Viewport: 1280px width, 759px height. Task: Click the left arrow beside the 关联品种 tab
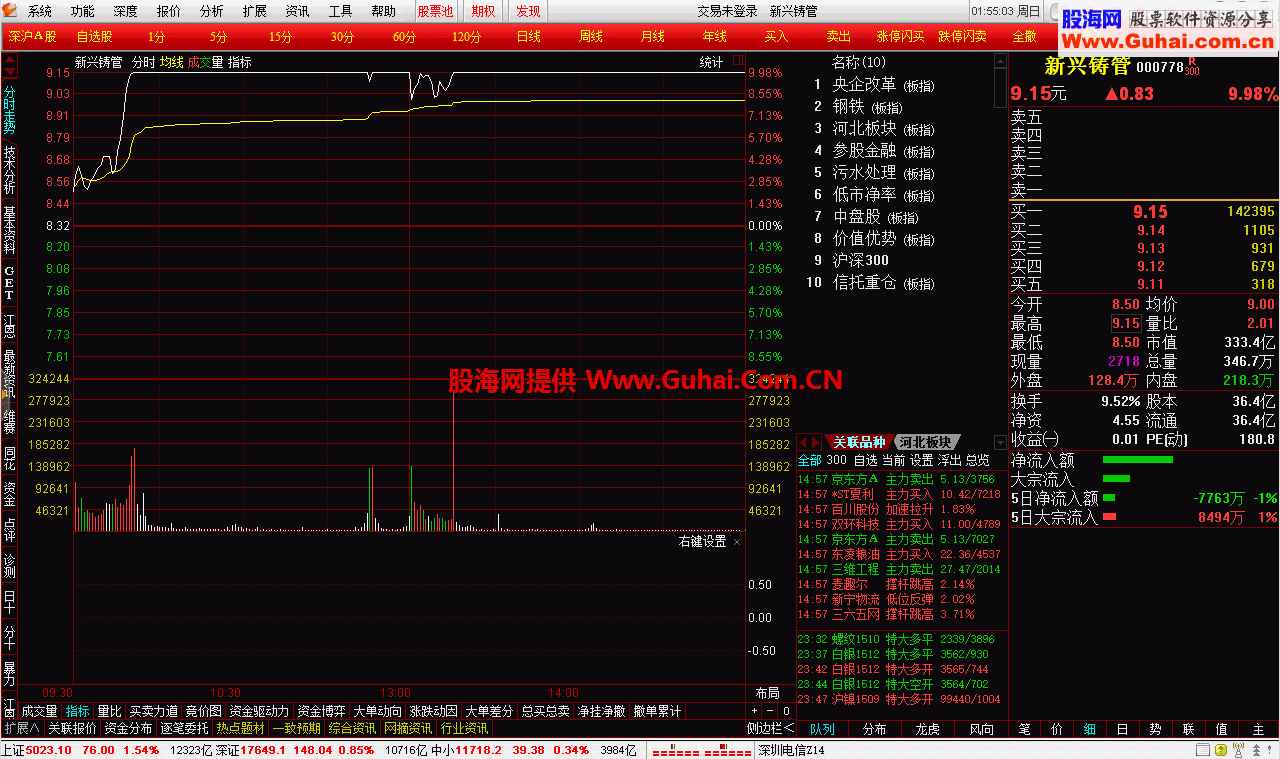(x=803, y=442)
